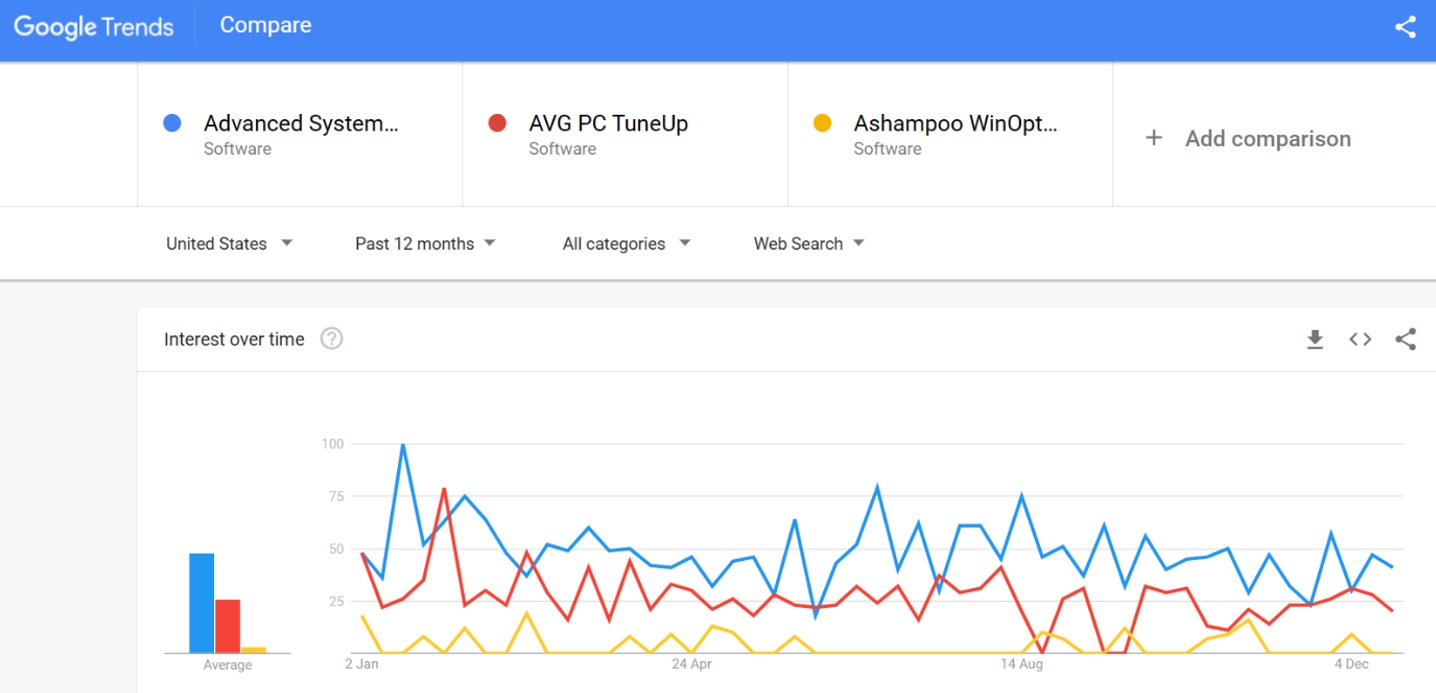
Task: Click the red dot for AVG PC TuneUp
Action: pyautogui.click(x=497, y=124)
